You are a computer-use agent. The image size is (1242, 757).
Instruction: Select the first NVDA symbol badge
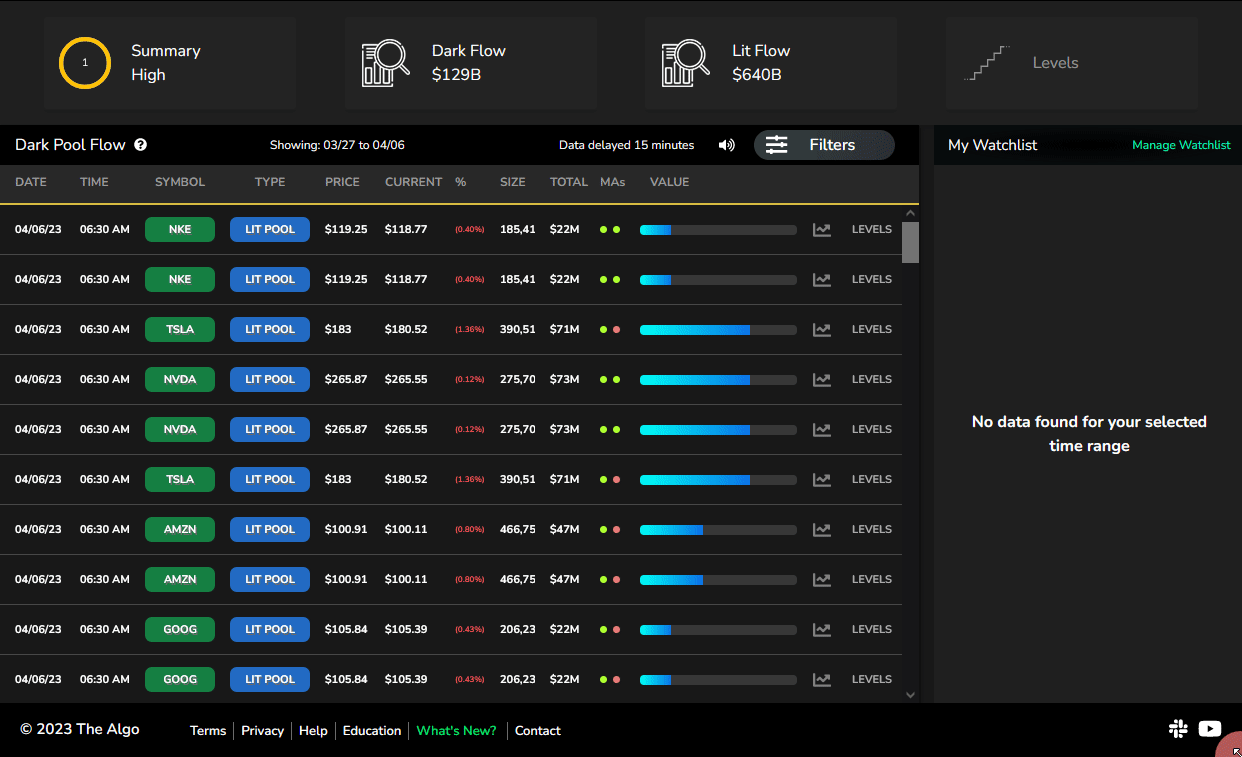(180, 379)
